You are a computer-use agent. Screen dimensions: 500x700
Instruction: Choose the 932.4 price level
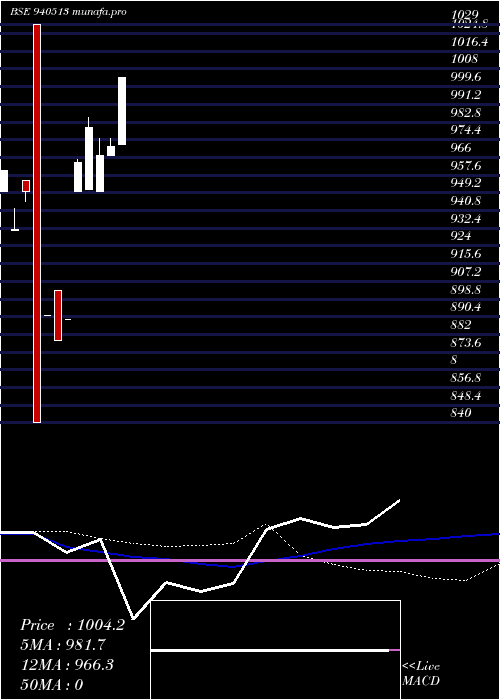click(466, 219)
